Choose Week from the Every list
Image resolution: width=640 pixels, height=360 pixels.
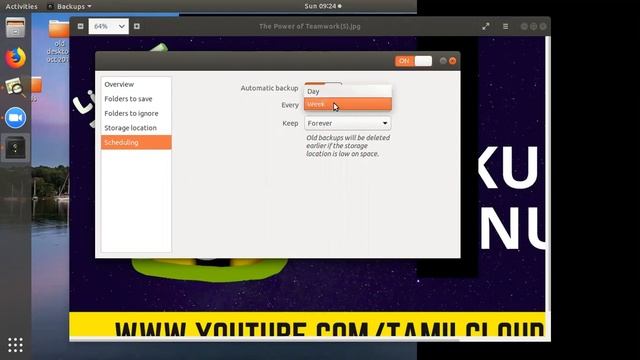point(348,104)
